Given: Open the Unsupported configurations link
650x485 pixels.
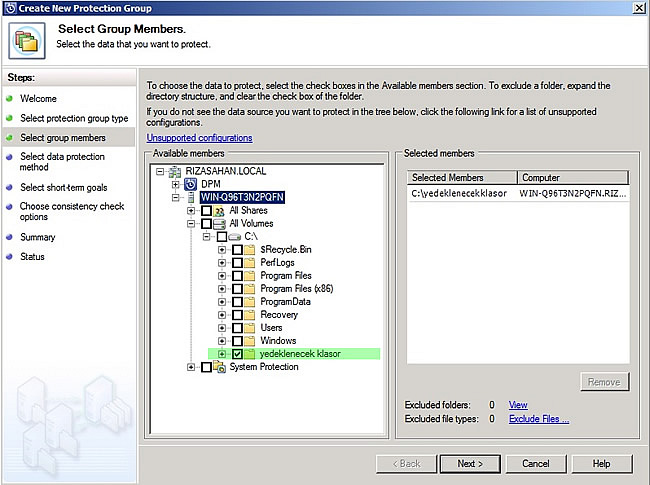Looking at the screenshot, I should [x=199, y=138].
